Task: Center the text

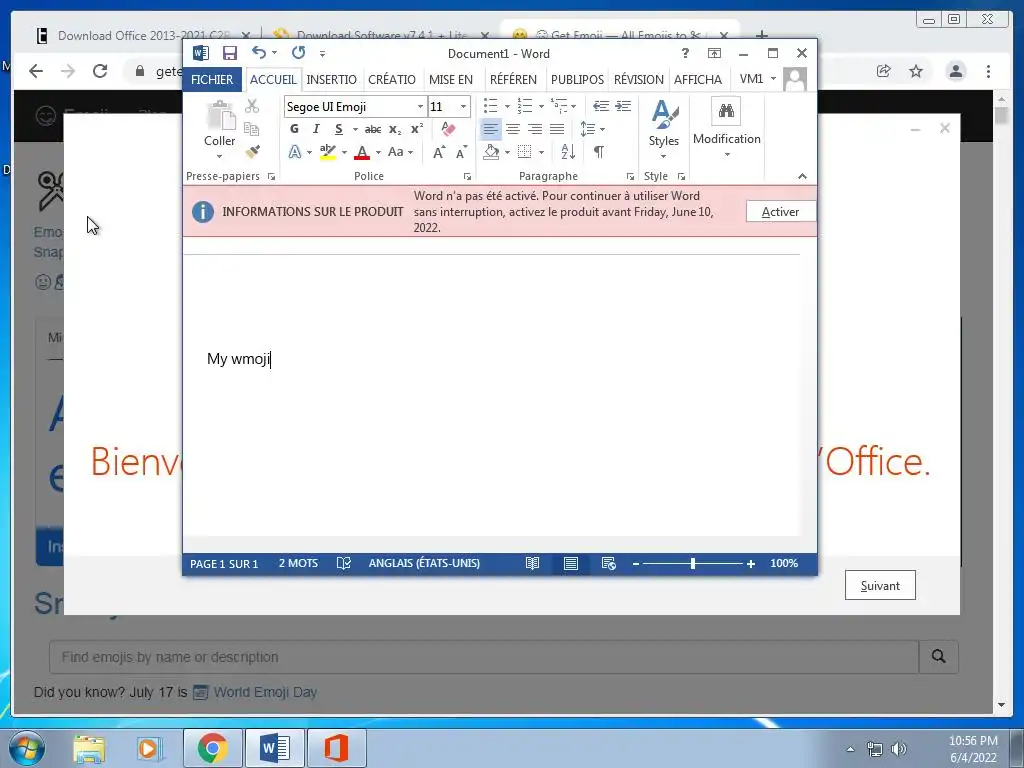Action: click(513, 129)
